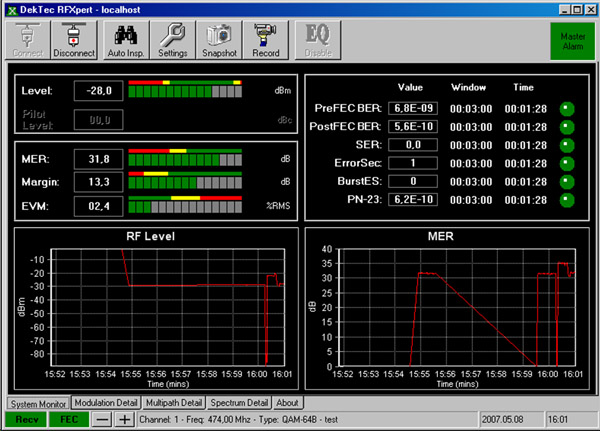Click the Connect toolbar icon
Viewport: 600px width, 431px height.
(x=26, y=40)
